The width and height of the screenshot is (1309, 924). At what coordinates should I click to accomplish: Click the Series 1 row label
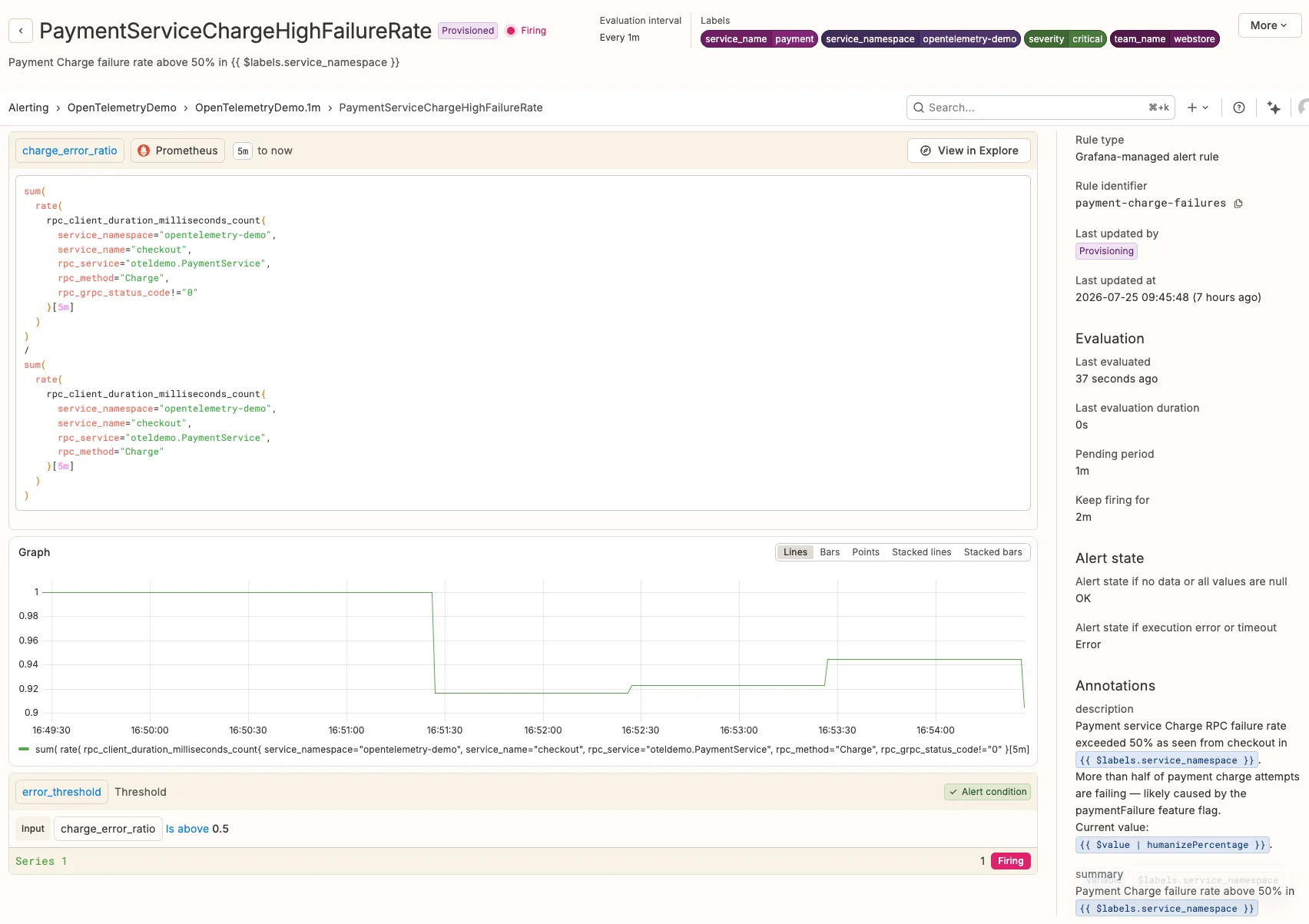click(x=41, y=861)
